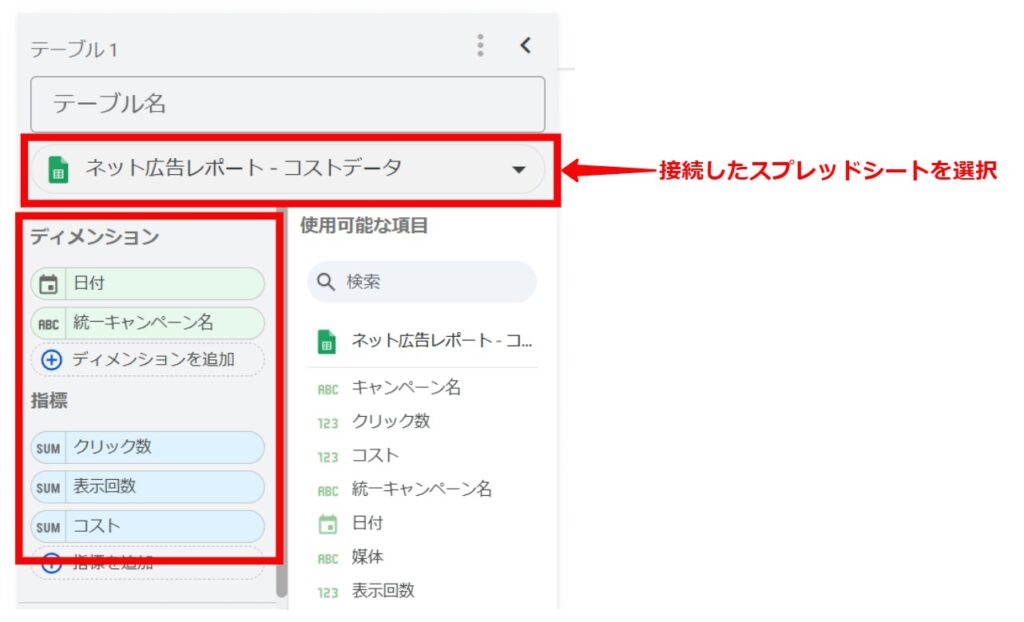
Task: Click the テーブル名 input field
Action: [x=287, y=104]
